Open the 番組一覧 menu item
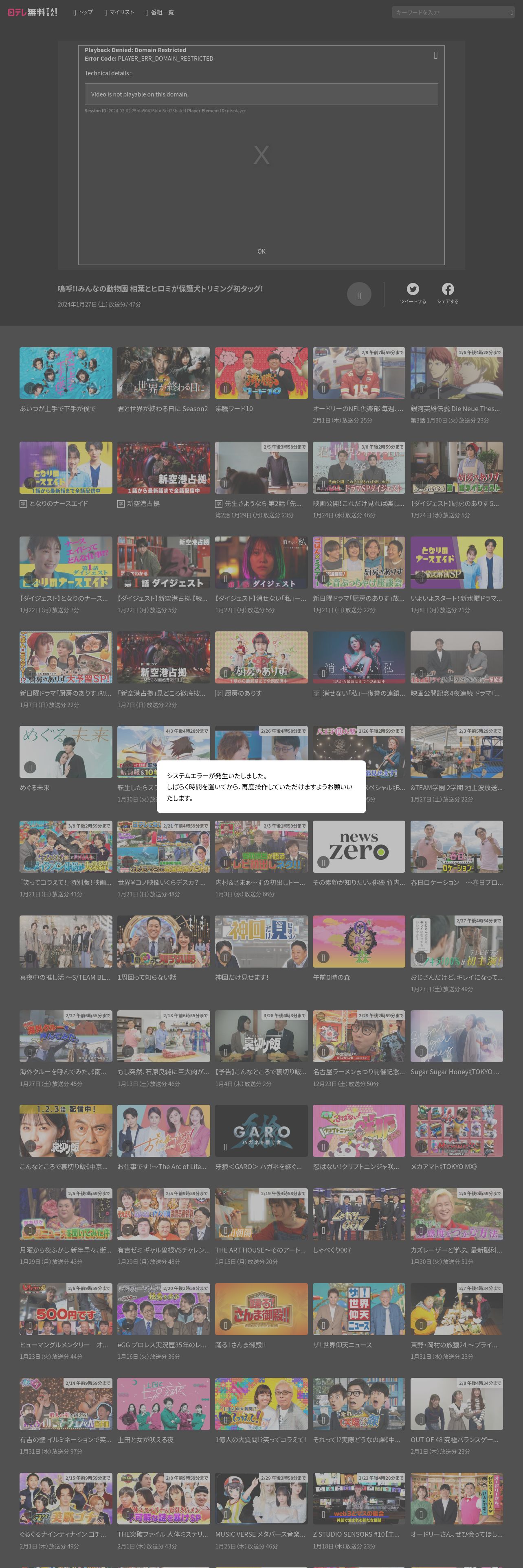 point(160,12)
